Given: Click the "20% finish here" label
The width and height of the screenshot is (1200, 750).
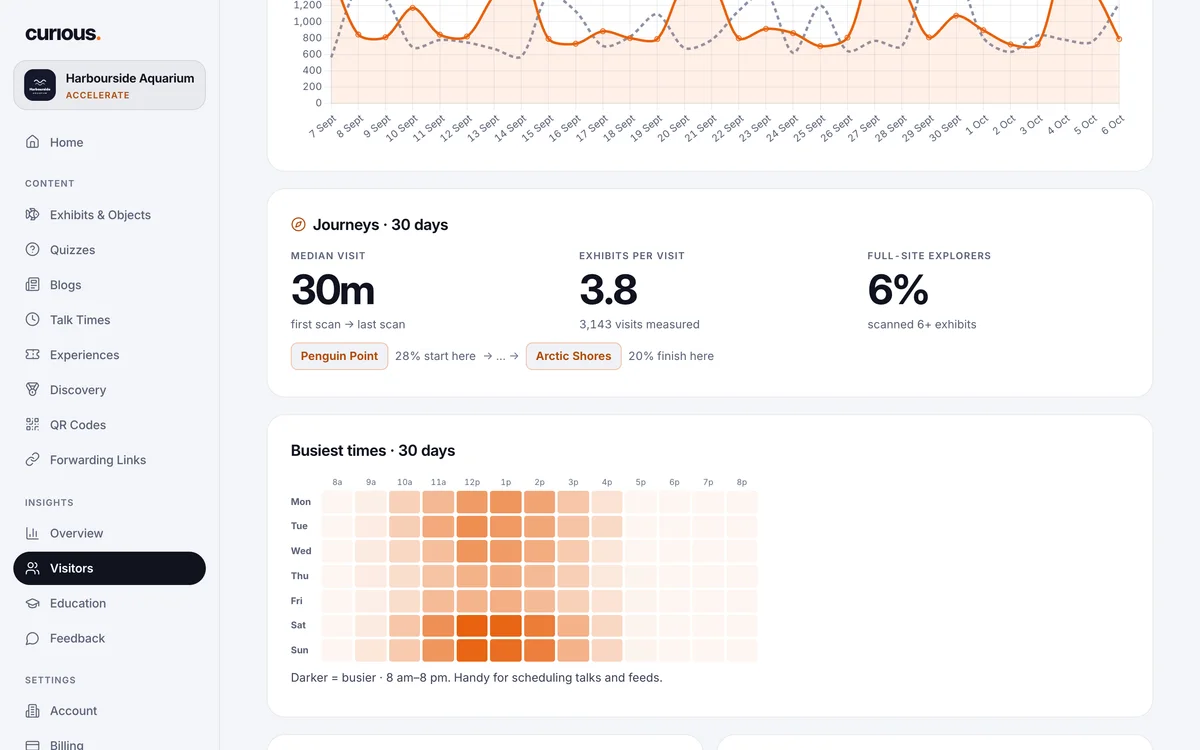Looking at the screenshot, I should [x=671, y=356].
